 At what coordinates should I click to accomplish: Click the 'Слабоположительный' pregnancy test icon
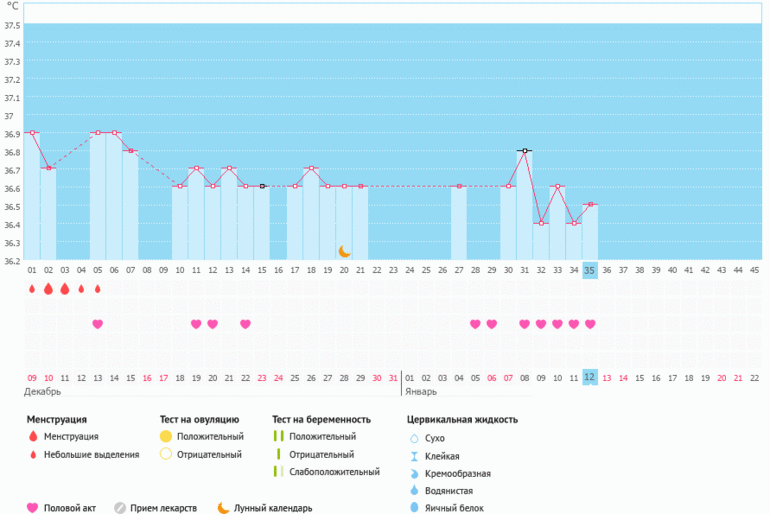pos(277,472)
